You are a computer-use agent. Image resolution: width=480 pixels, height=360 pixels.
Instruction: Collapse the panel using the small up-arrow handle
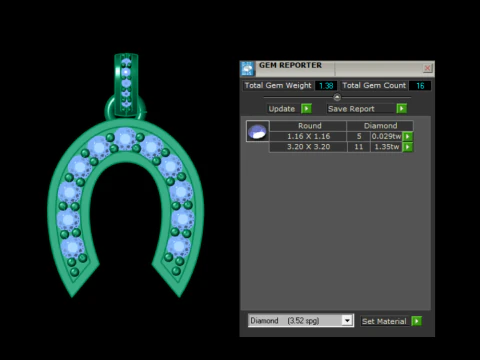337,97
